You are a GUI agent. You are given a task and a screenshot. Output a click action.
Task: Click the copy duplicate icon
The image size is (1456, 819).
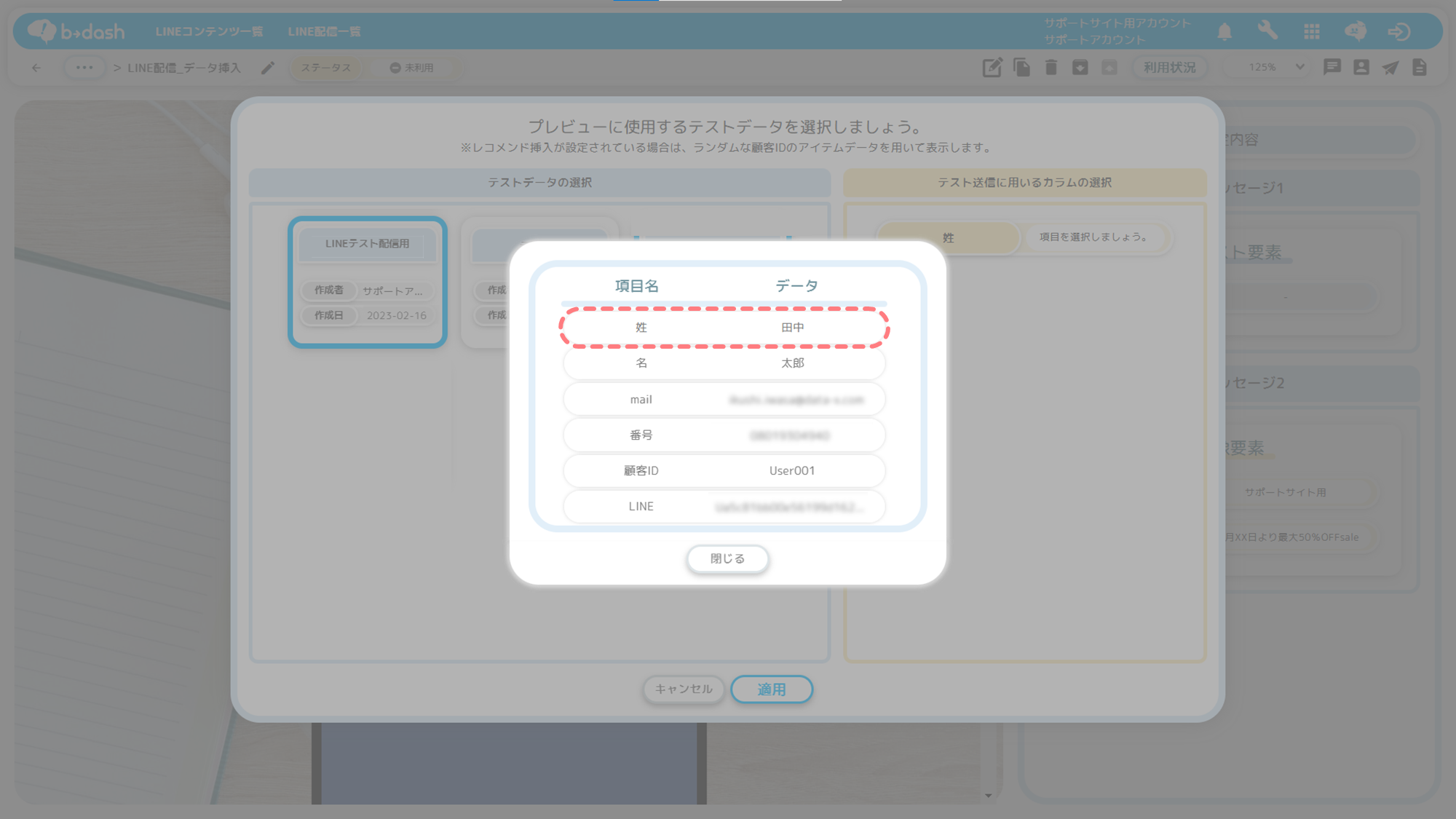(1021, 68)
